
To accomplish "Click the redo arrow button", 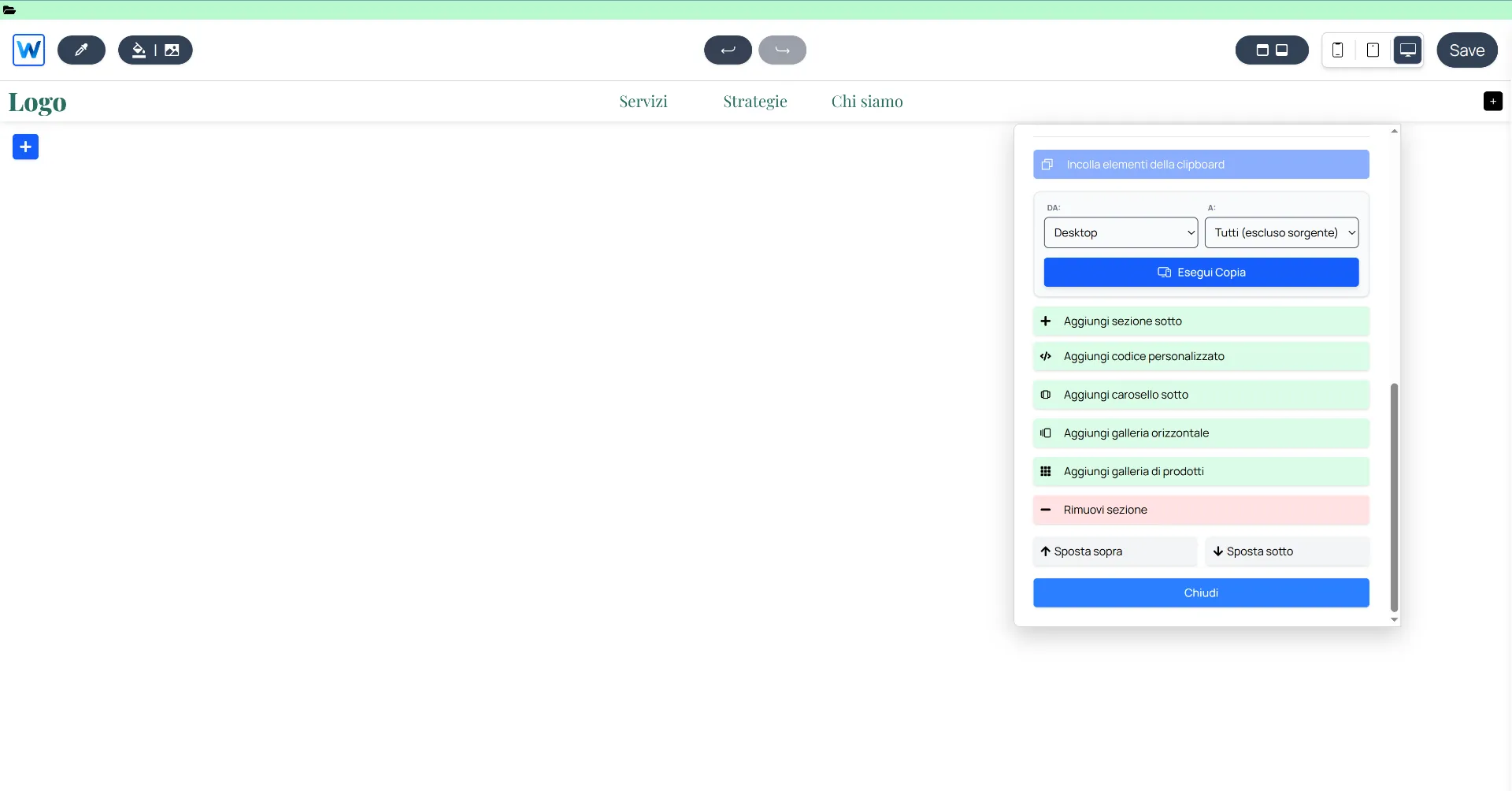I will pyautogui.click(x=782, y=50).
